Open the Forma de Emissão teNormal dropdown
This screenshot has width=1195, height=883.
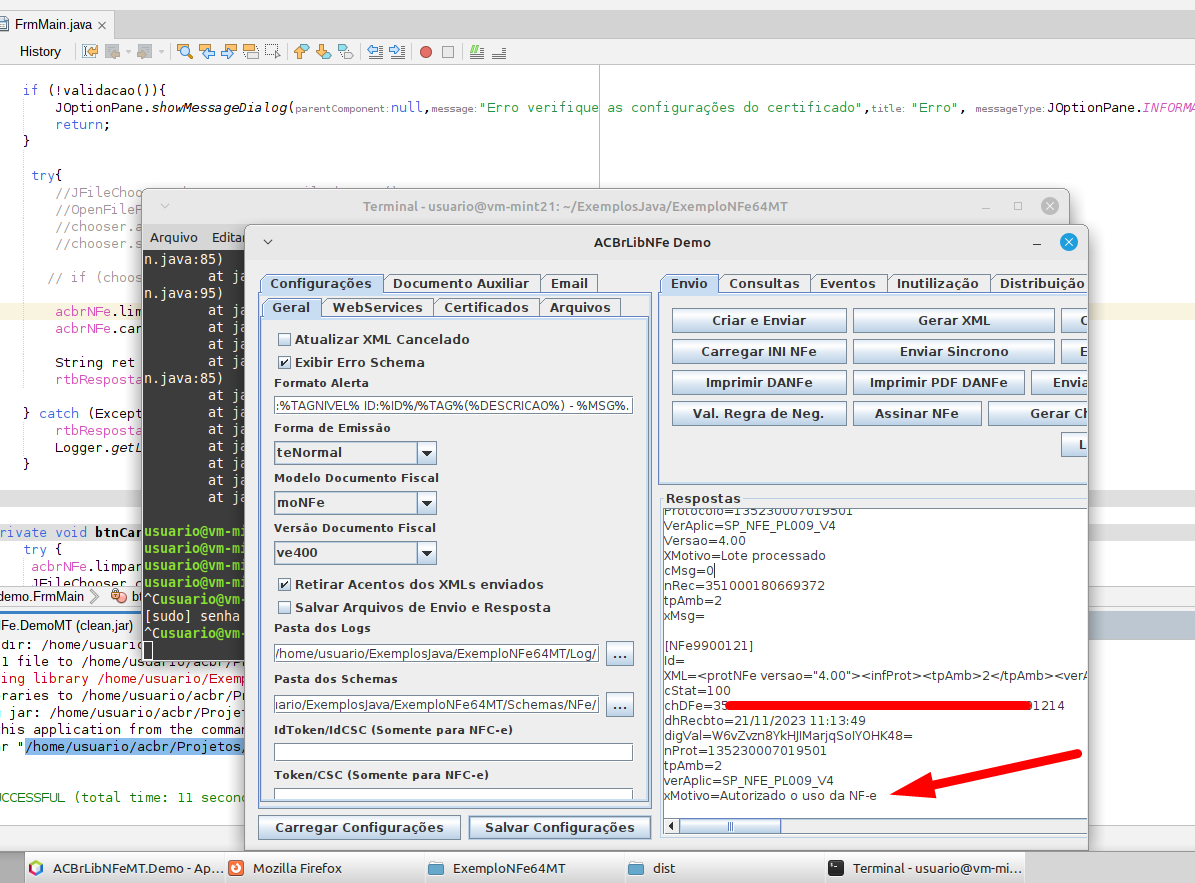tap(427, 453)
